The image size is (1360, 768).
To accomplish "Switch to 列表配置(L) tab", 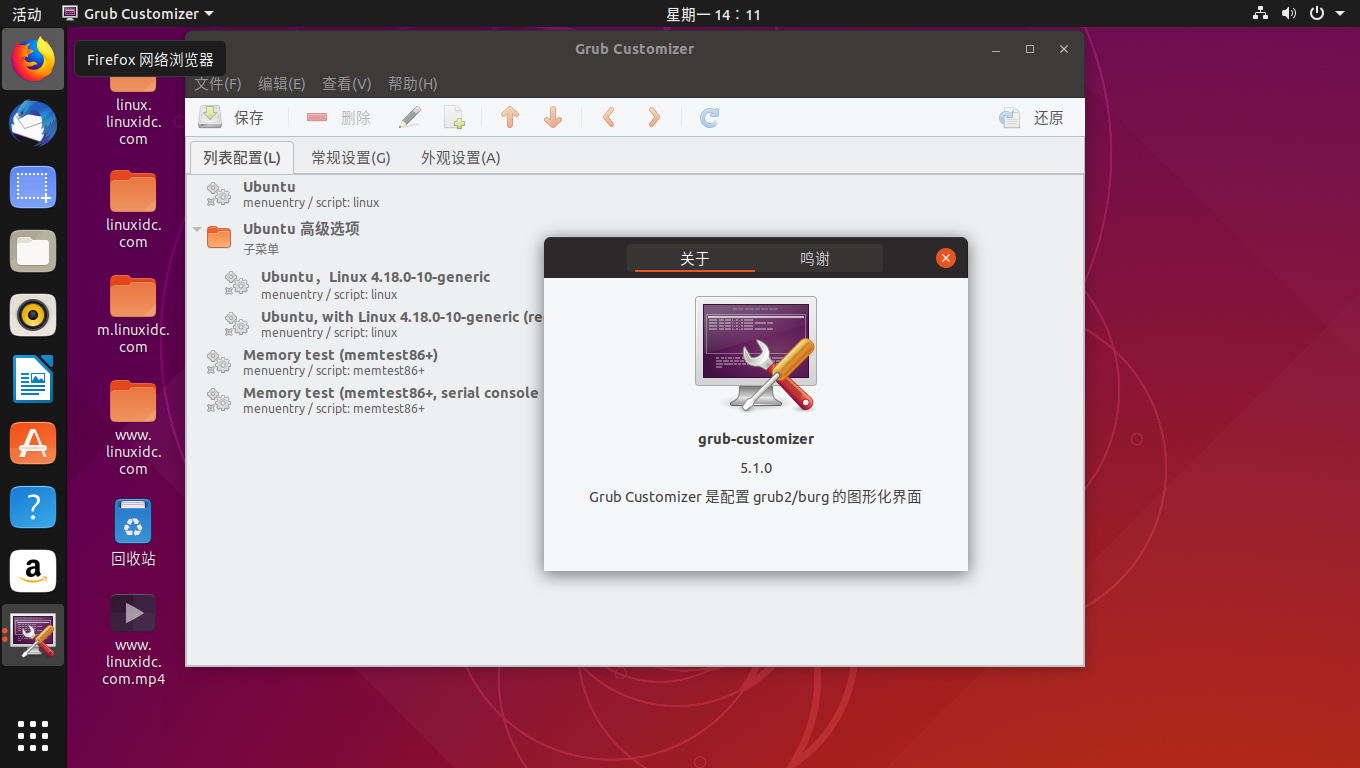I will click(242, 157).
